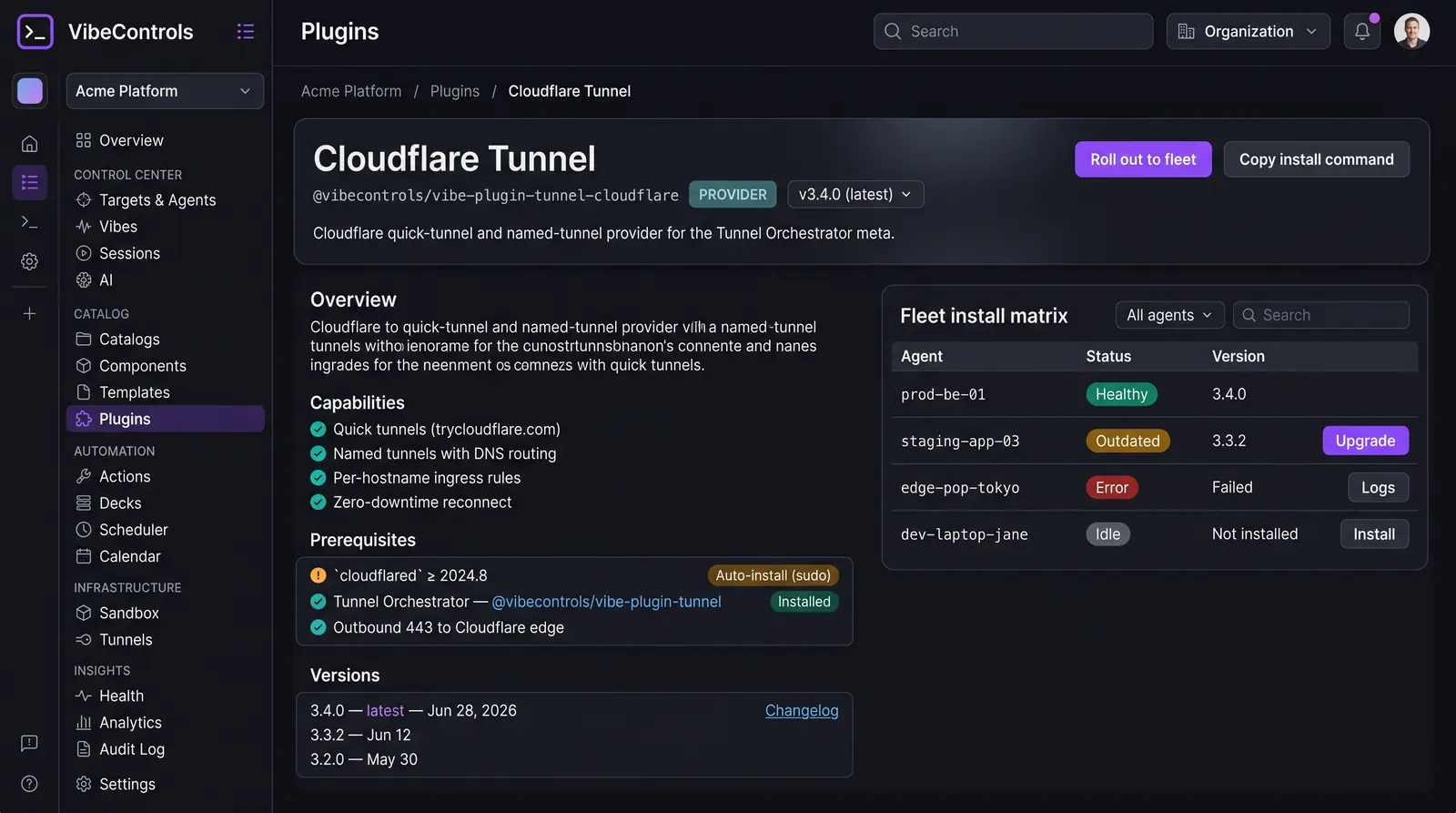
Task: Open notifications bell icon
Action: (x=1362, y=32)
